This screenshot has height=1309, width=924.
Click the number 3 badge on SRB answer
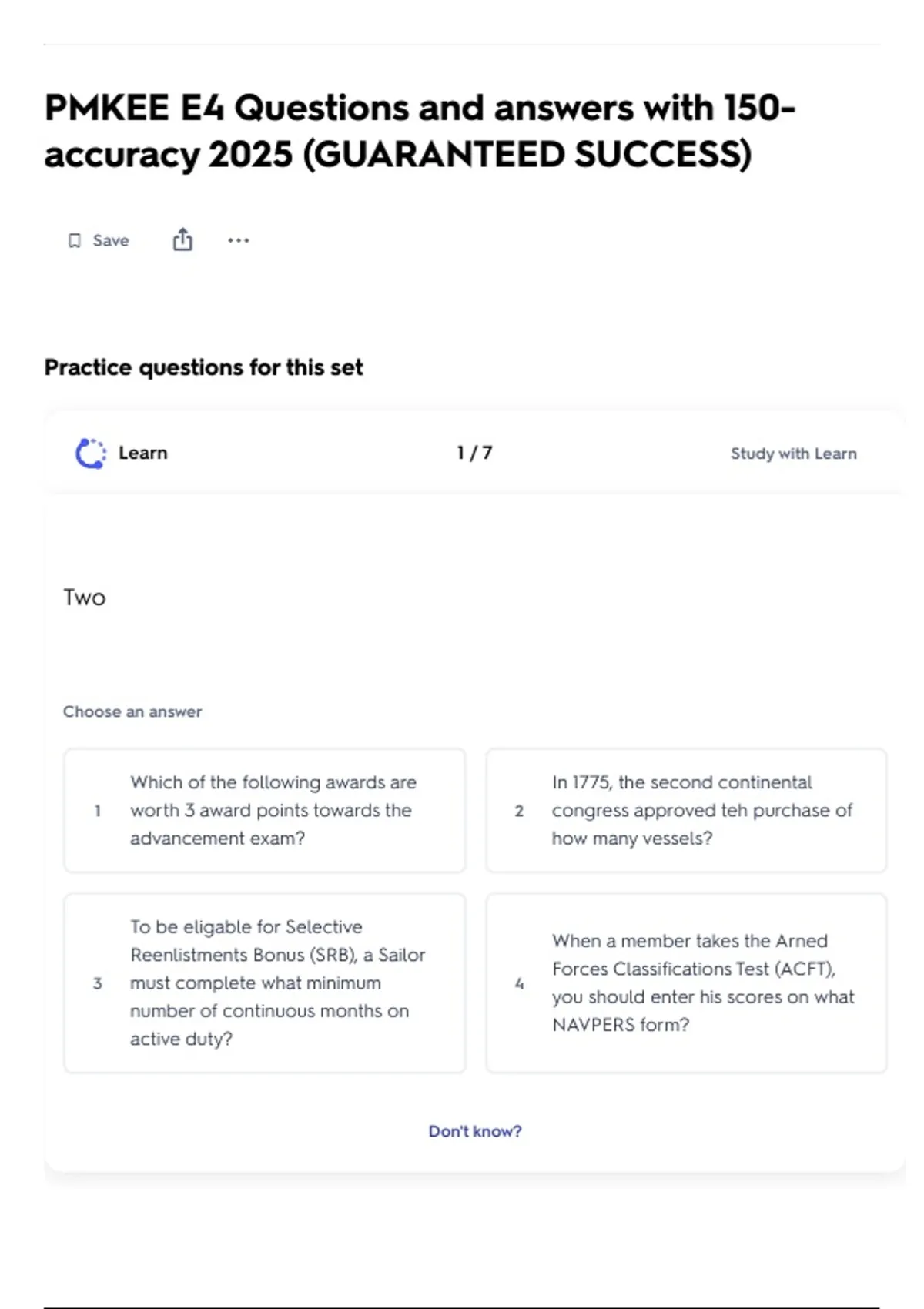tap(98, 983)
